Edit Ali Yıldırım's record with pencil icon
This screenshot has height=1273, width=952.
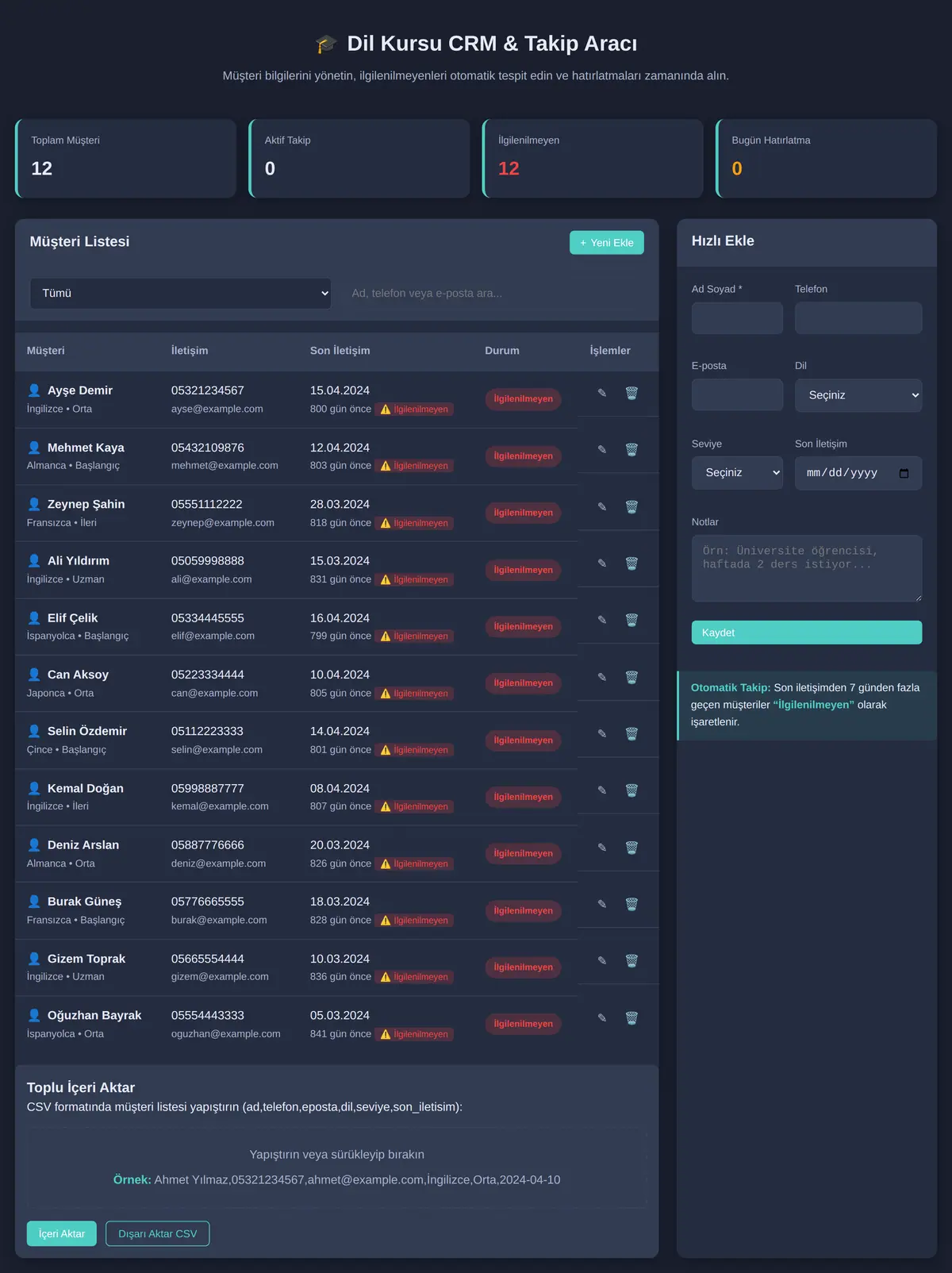602,563
